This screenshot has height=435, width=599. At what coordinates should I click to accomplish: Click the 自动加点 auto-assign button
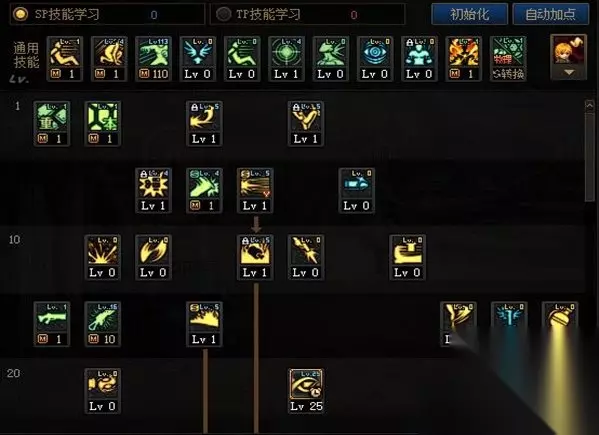click(x=550, y=14)
